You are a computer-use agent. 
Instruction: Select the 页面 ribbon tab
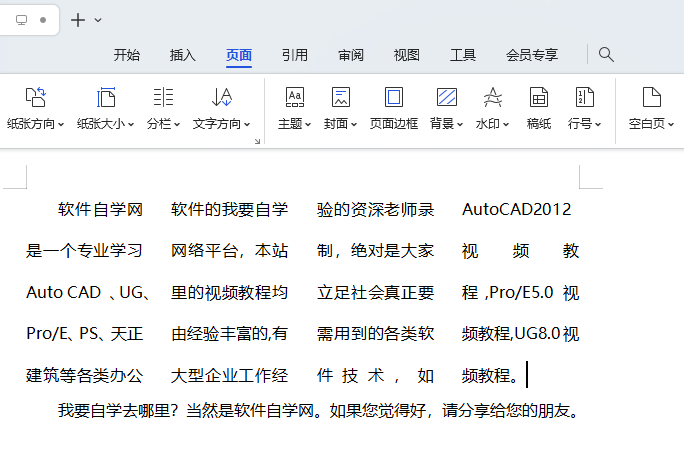239,55
